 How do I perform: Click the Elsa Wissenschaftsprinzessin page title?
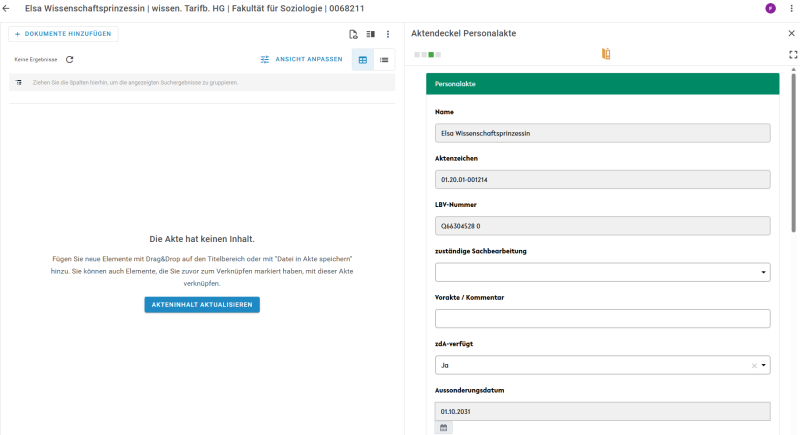[x=195, y=9]
